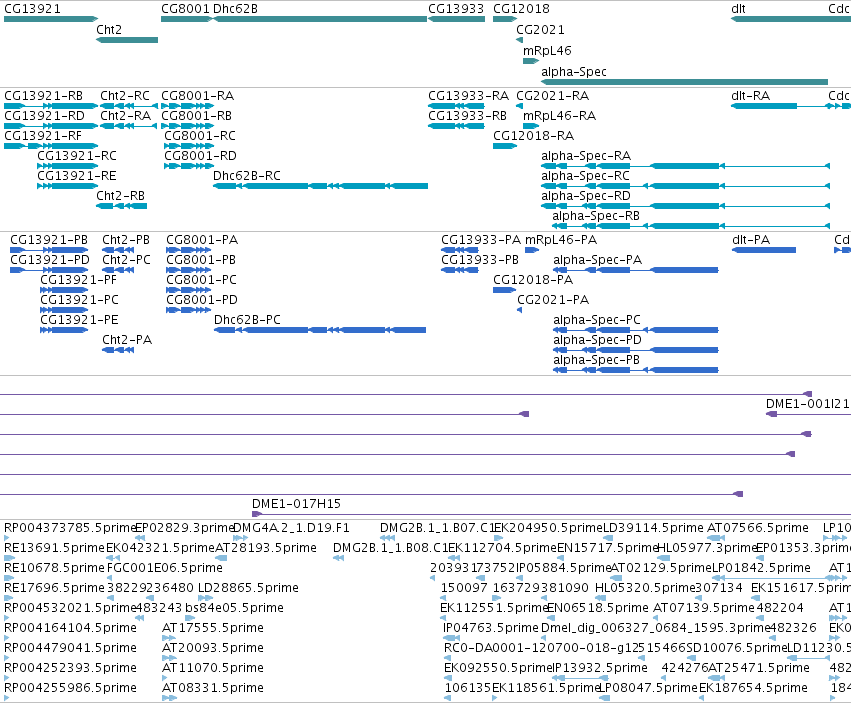
Task: Click the CG12018-PA protein label
Action: coord(533,280)
